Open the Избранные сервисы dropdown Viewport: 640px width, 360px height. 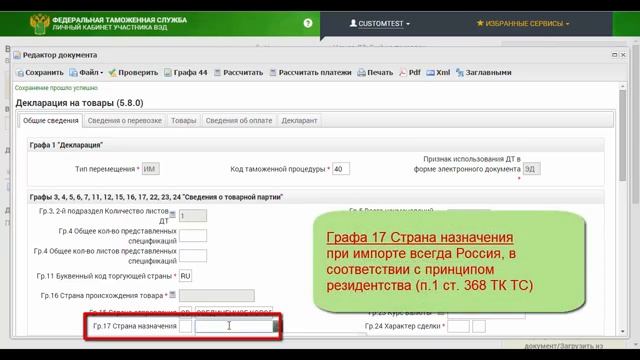523,24
